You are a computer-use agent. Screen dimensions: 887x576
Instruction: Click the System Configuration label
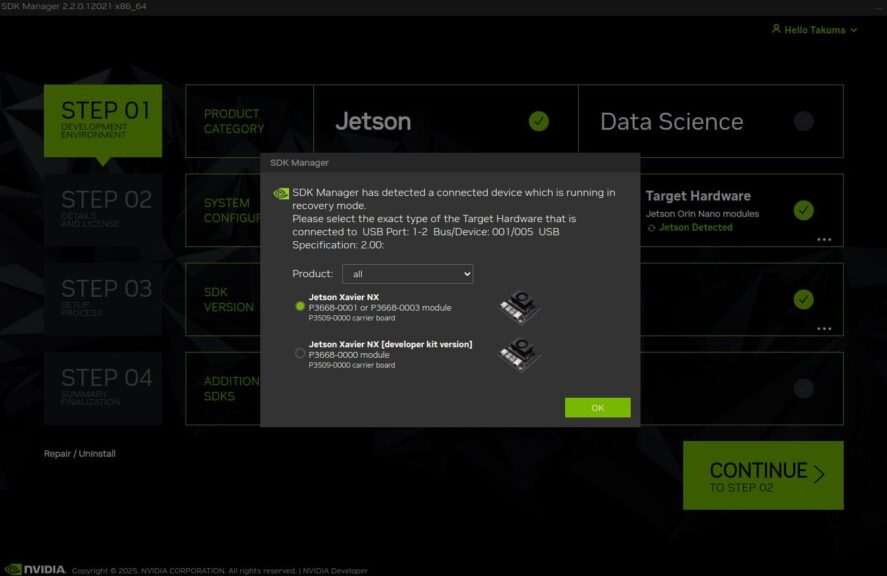(x=232, y=210)
